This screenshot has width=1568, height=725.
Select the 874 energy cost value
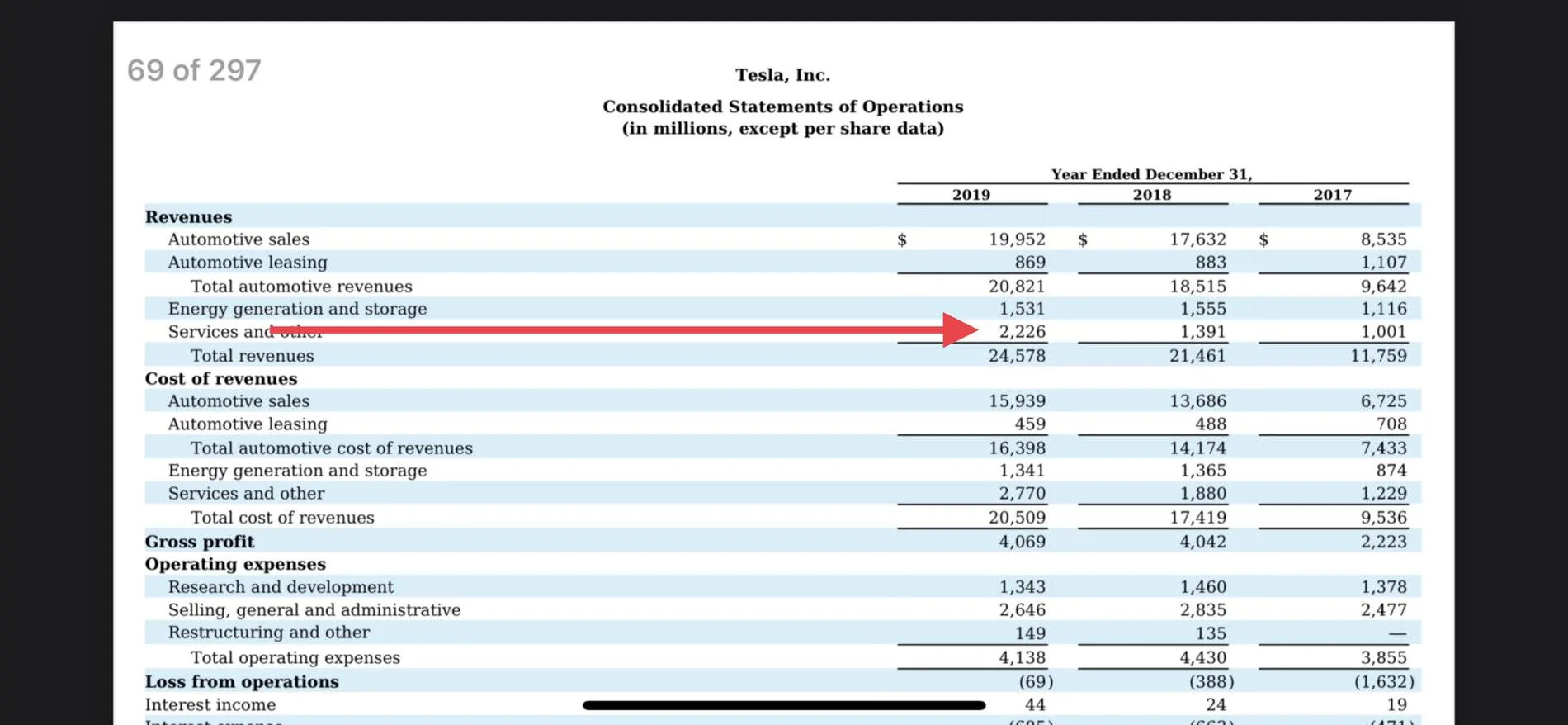(x=1391, y=470)
